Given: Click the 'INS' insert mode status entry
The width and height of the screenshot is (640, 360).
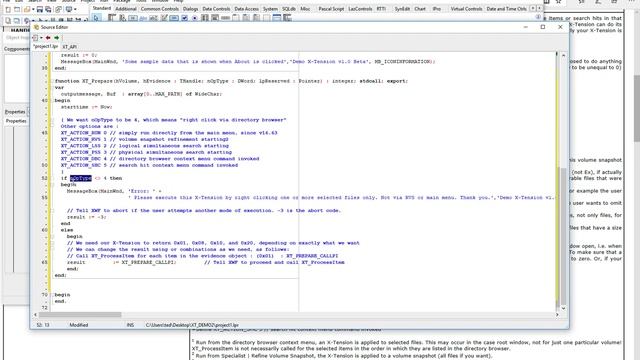Looking at the screenshot, I should [130, 325].
